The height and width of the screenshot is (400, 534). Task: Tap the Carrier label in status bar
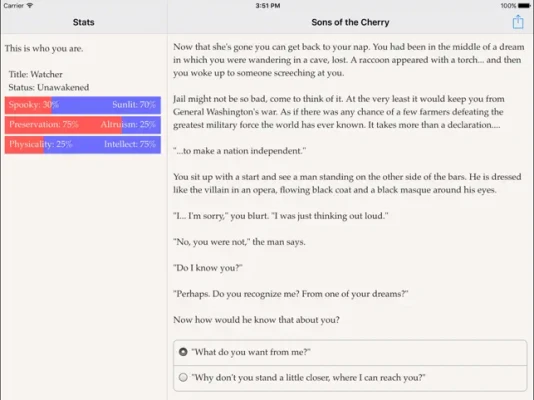(14, 5)
